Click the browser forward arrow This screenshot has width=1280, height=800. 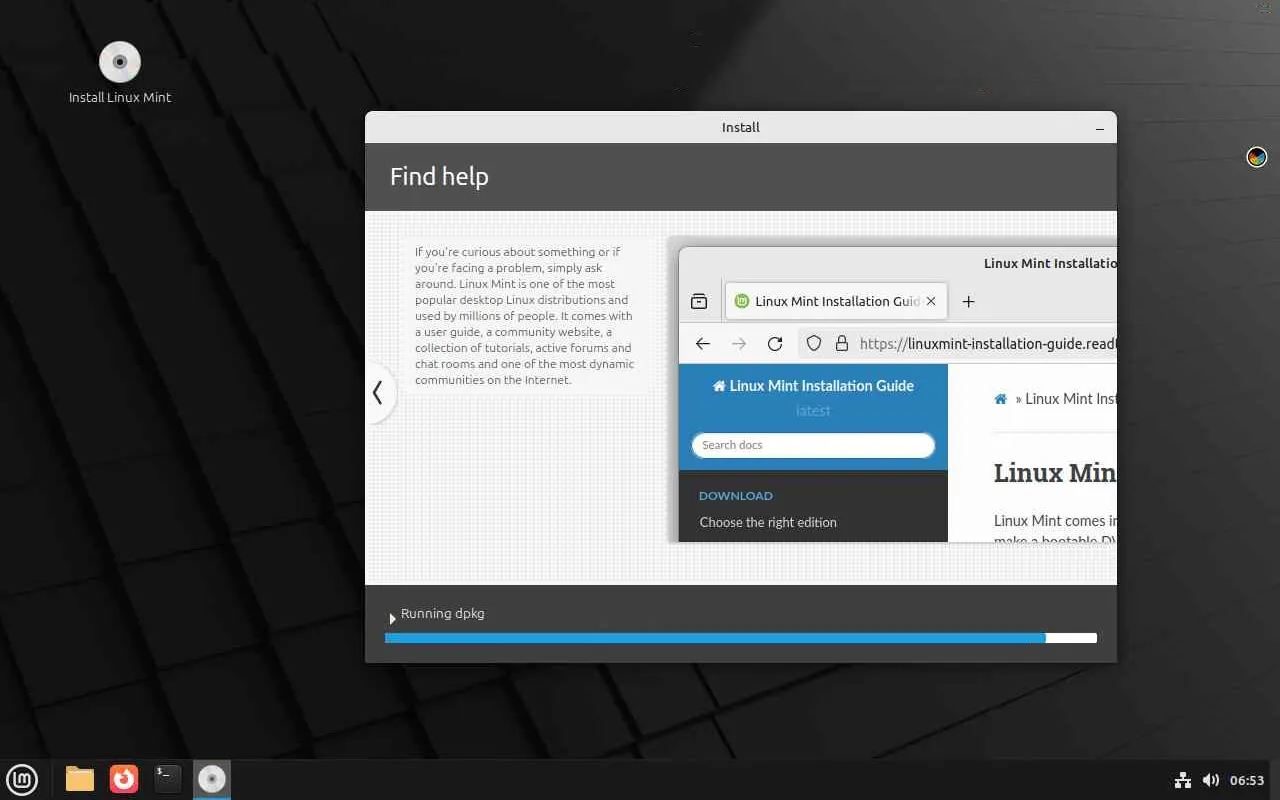[739, 343]
